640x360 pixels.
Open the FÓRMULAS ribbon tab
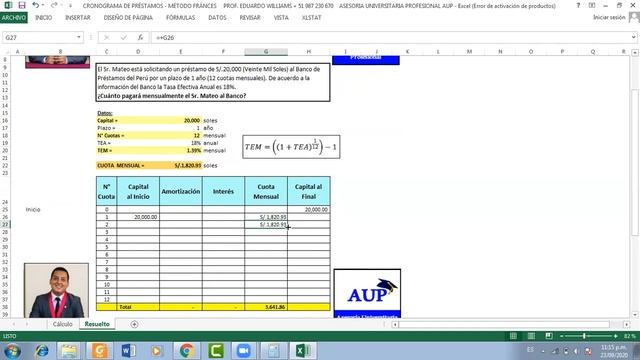point(180,18)
